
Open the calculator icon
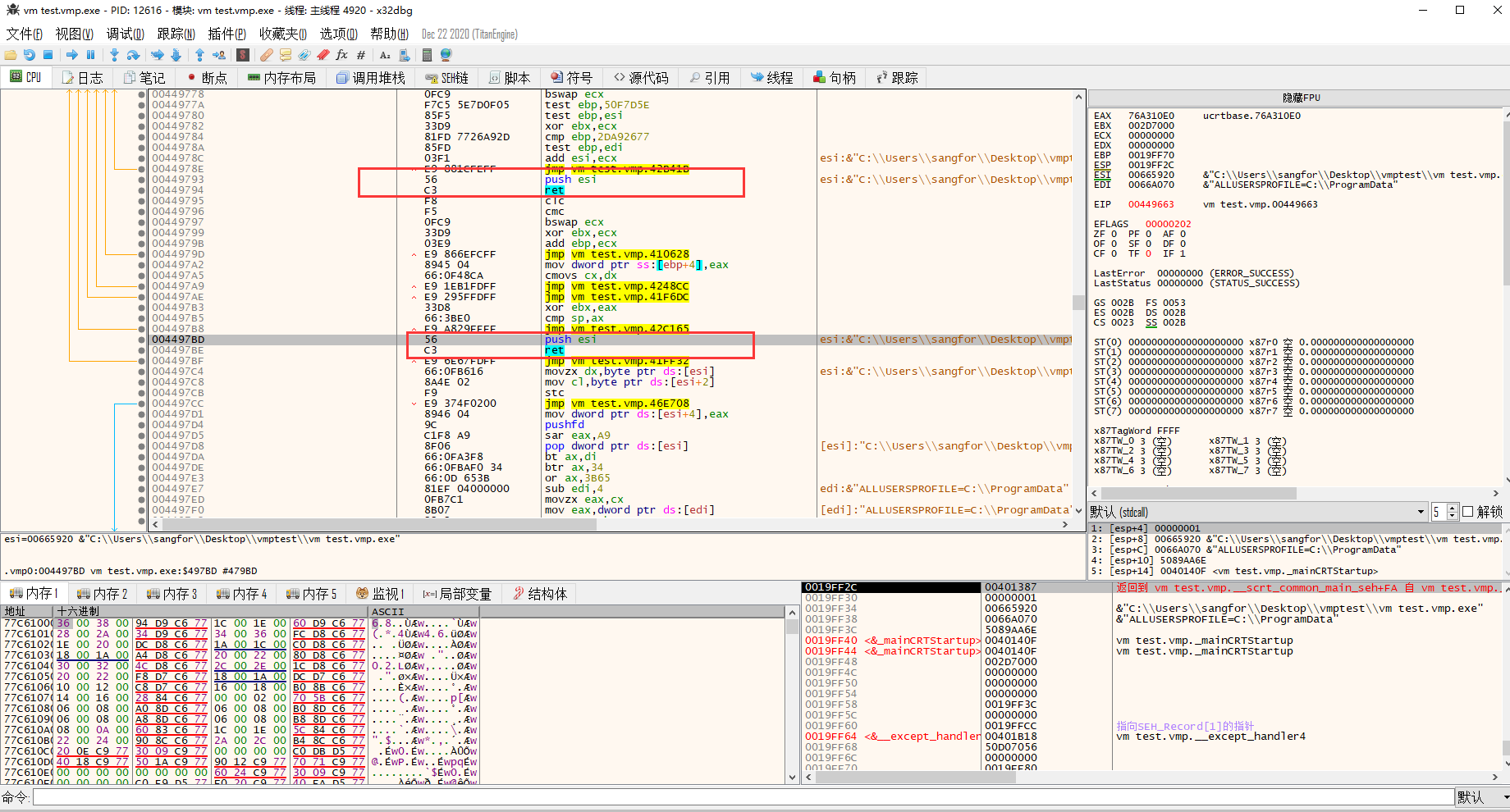click(x=427, y=55)
